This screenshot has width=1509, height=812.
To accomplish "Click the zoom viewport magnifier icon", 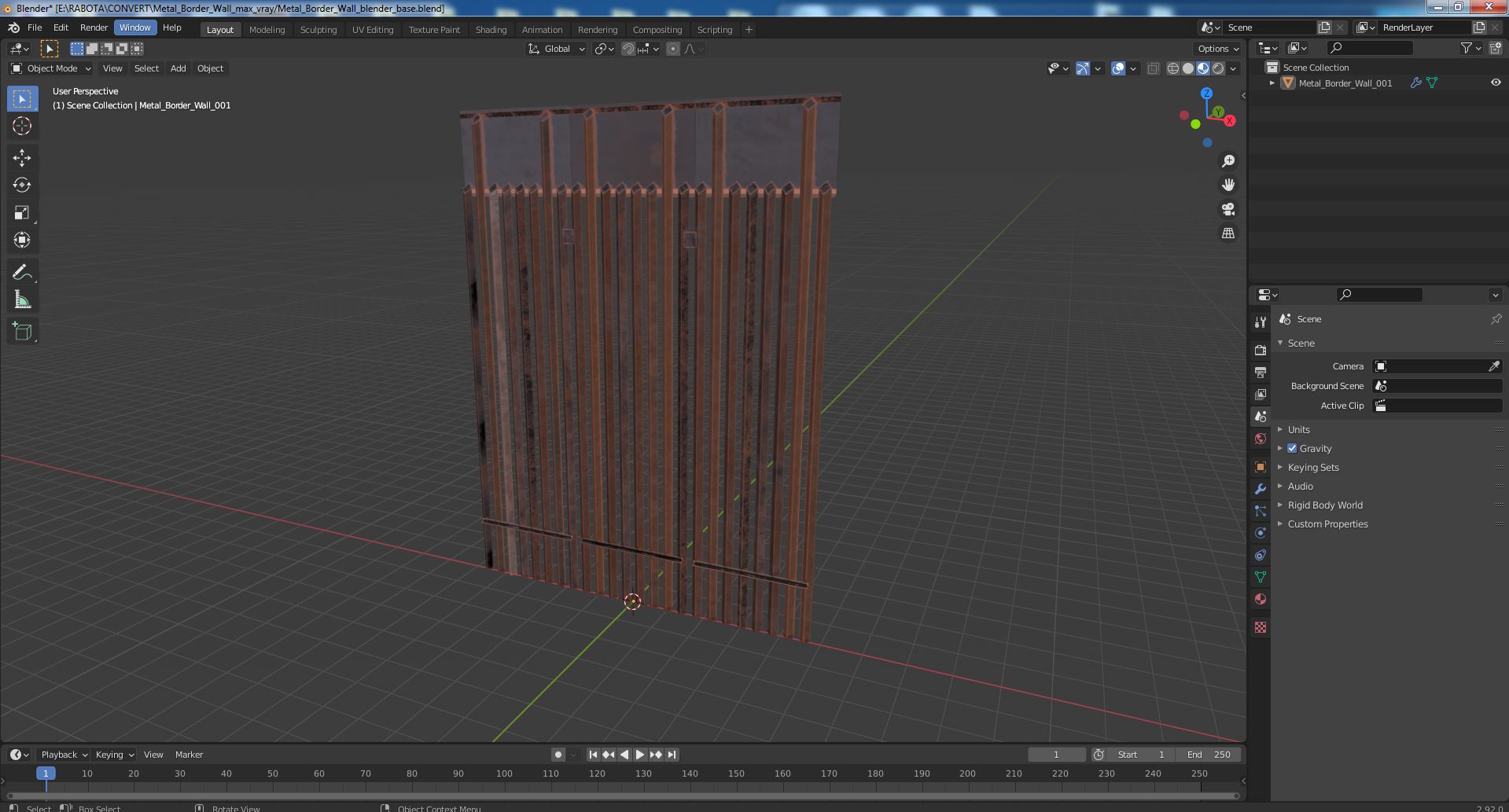I will [x=1228, y=161].
